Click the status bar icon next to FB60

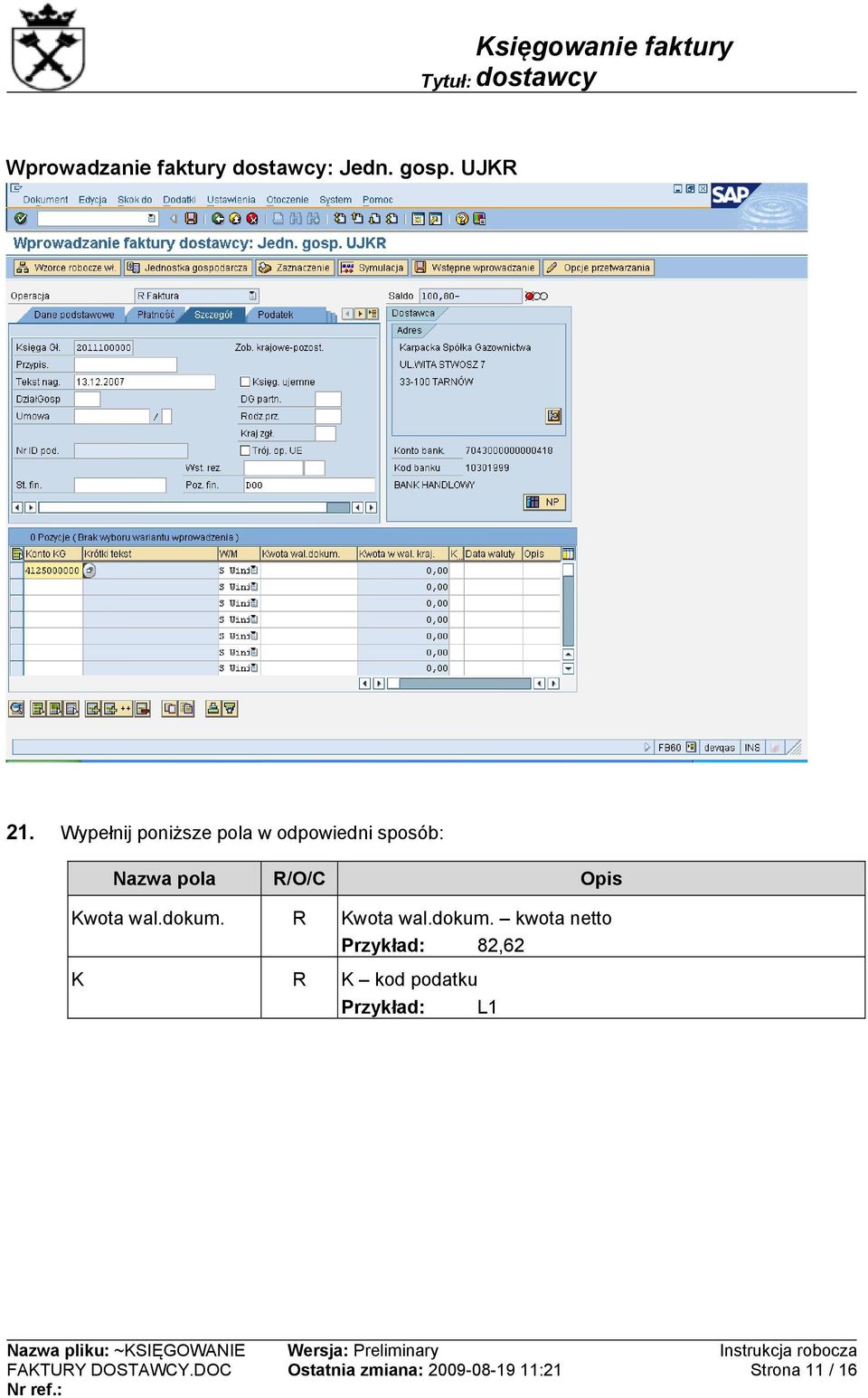691,748
